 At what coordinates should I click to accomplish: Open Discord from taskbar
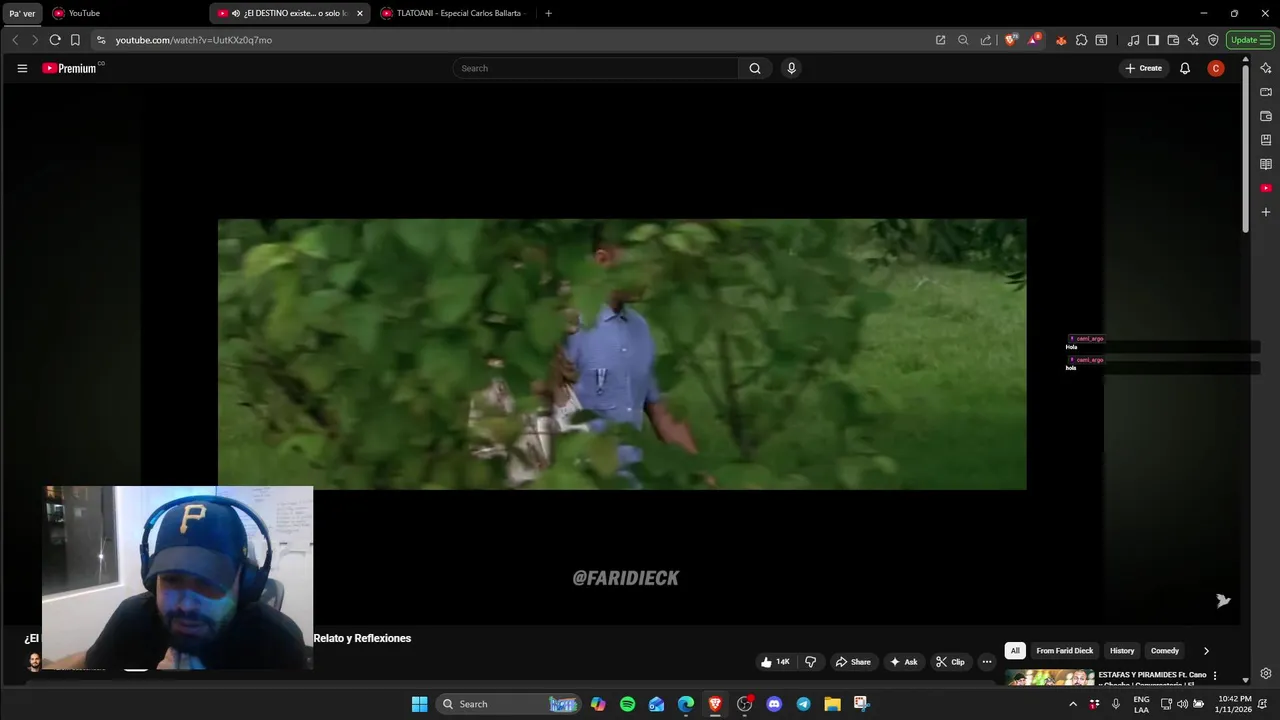774,704
